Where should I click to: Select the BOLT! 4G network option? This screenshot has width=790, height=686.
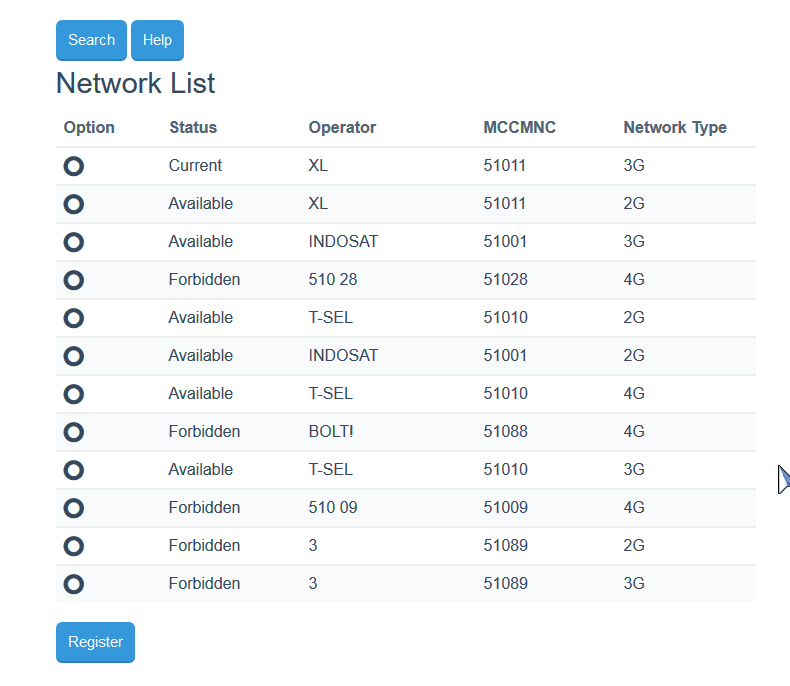click(x=73, y=432)
